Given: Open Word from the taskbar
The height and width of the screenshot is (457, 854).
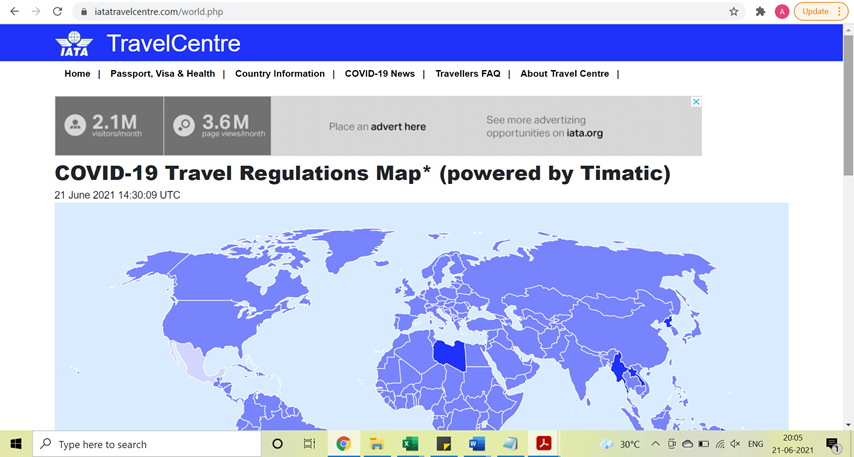Looking at the screenshot, I should [x=477, y=444].
